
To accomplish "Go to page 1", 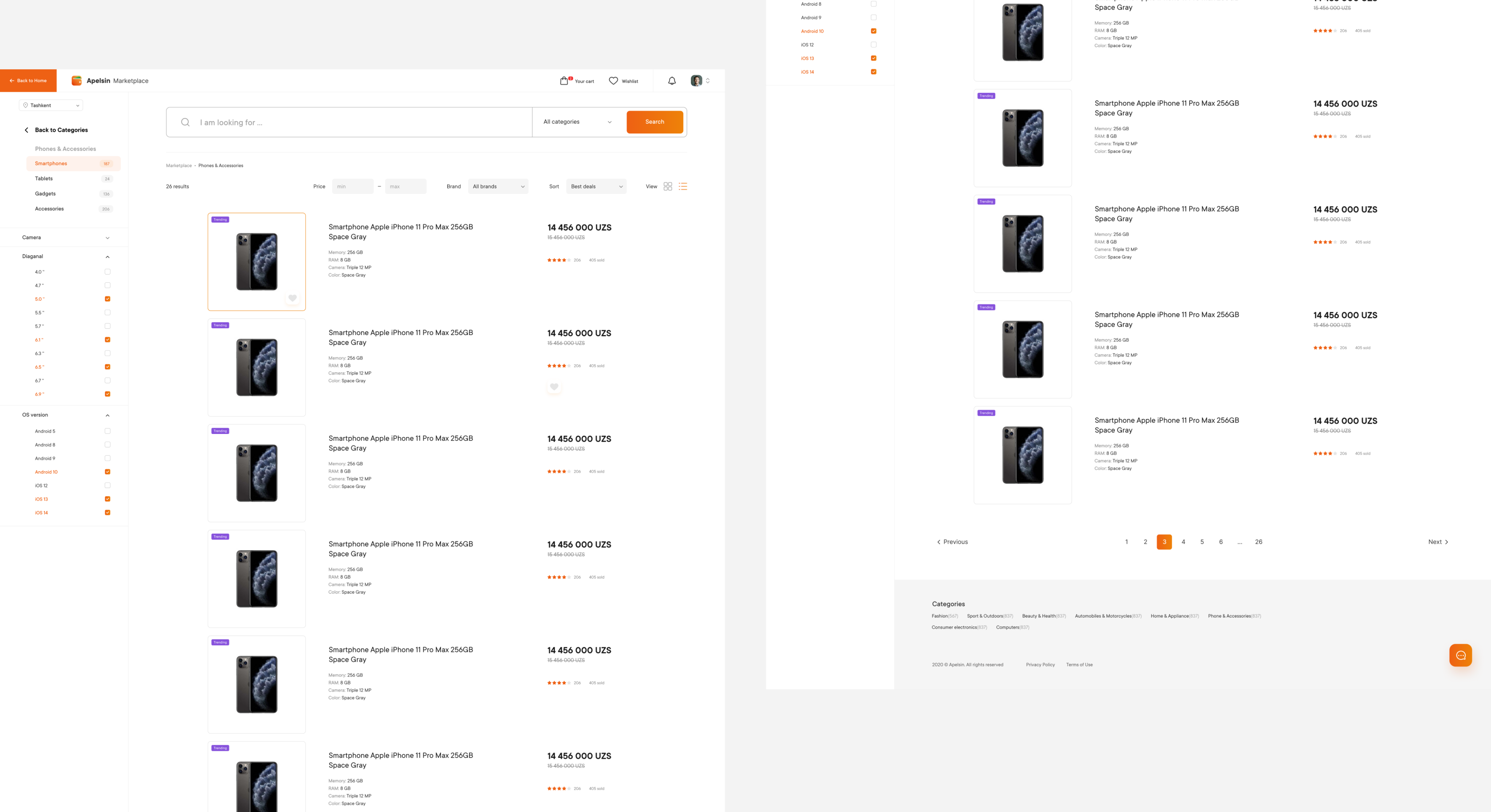I will click(x=1126, y=542).
